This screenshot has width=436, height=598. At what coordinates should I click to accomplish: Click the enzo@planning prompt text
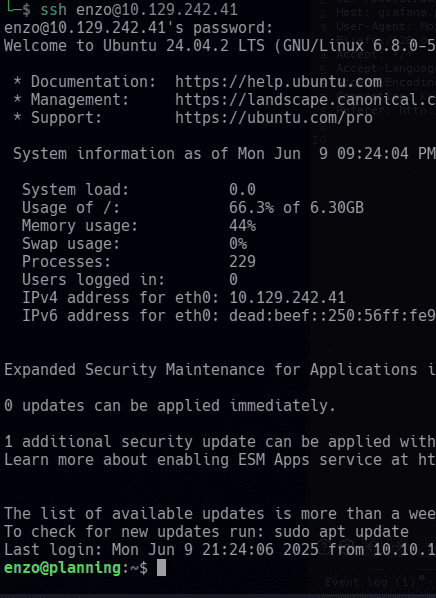pos(63,568)
